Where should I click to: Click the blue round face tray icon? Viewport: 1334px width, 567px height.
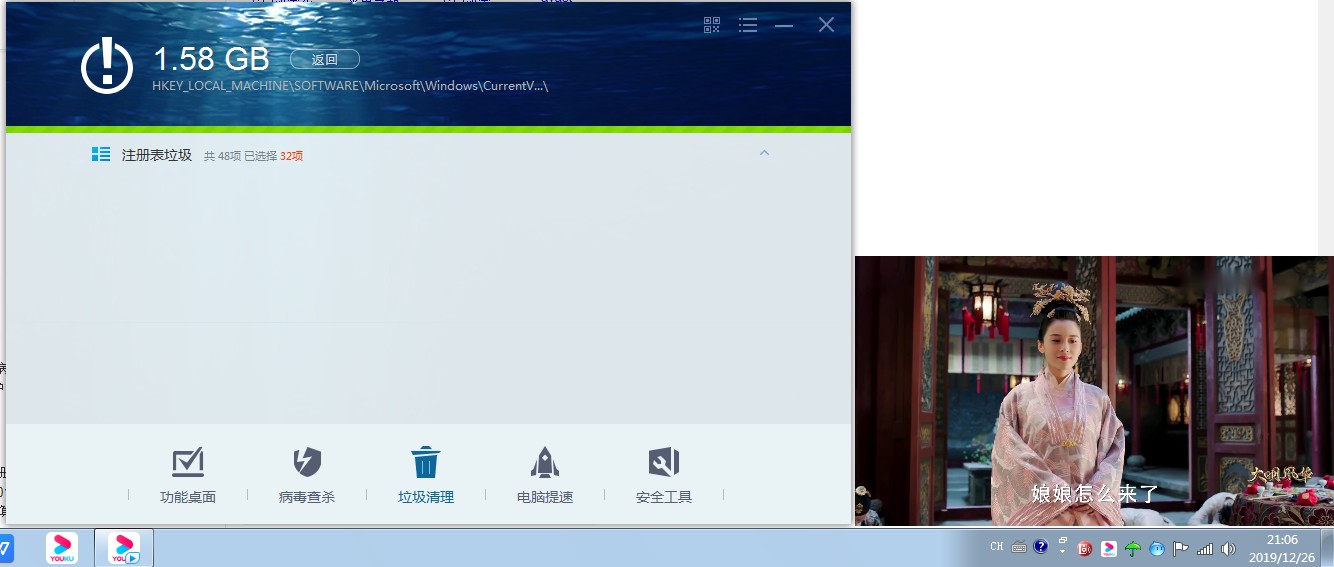pos(1157,548)
